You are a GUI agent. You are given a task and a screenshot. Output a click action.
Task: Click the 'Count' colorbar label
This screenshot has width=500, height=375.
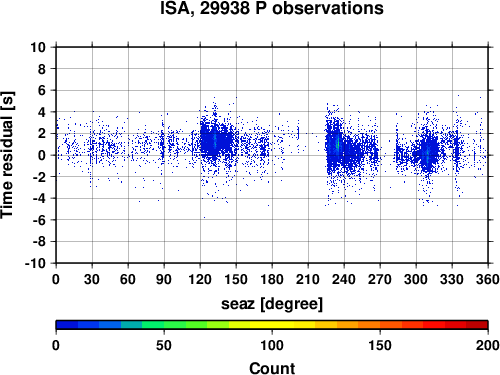click(x=272, y=369)
